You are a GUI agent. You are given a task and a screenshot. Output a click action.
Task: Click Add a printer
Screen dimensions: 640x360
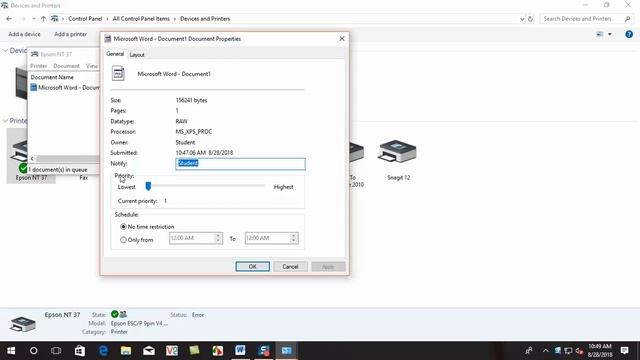point(71,34)
